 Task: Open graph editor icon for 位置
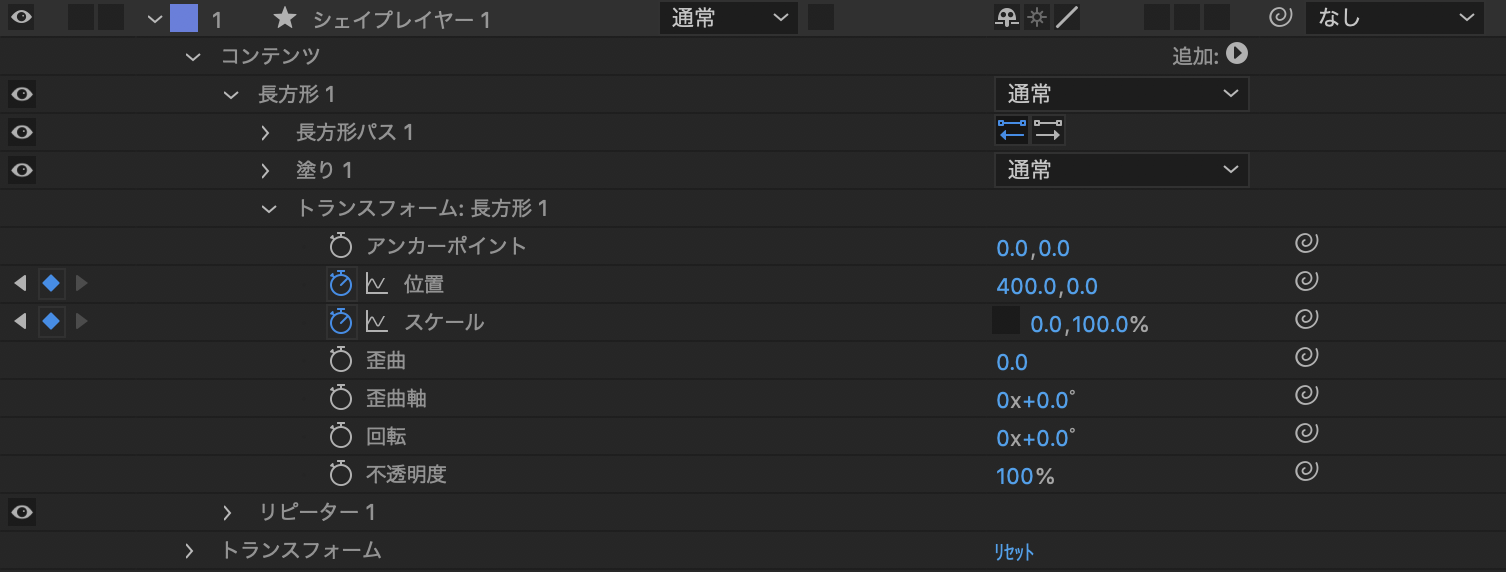(376, 285)
